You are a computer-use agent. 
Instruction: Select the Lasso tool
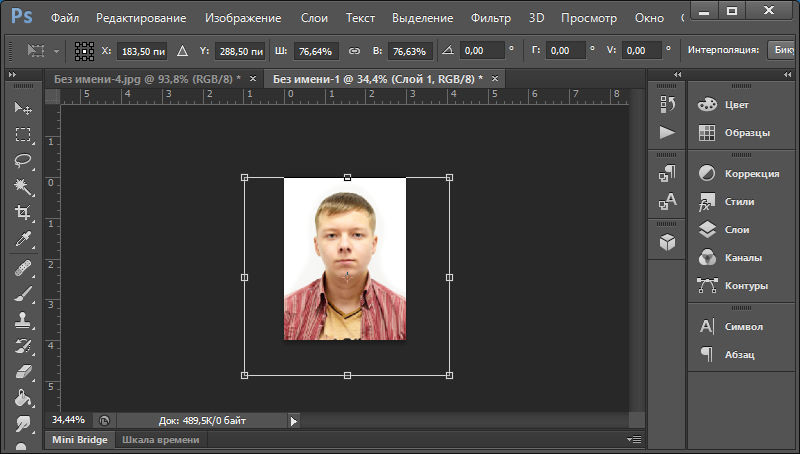22,160
